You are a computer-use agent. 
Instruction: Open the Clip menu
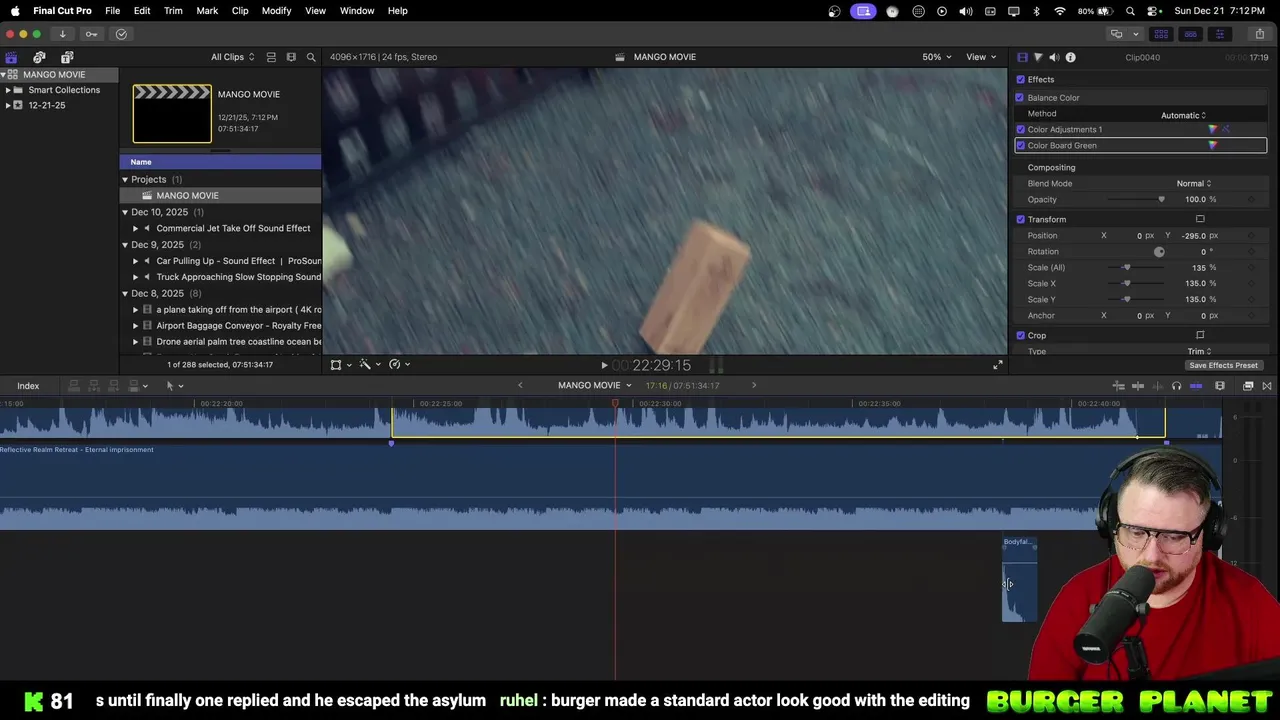(x=240, y=10)
